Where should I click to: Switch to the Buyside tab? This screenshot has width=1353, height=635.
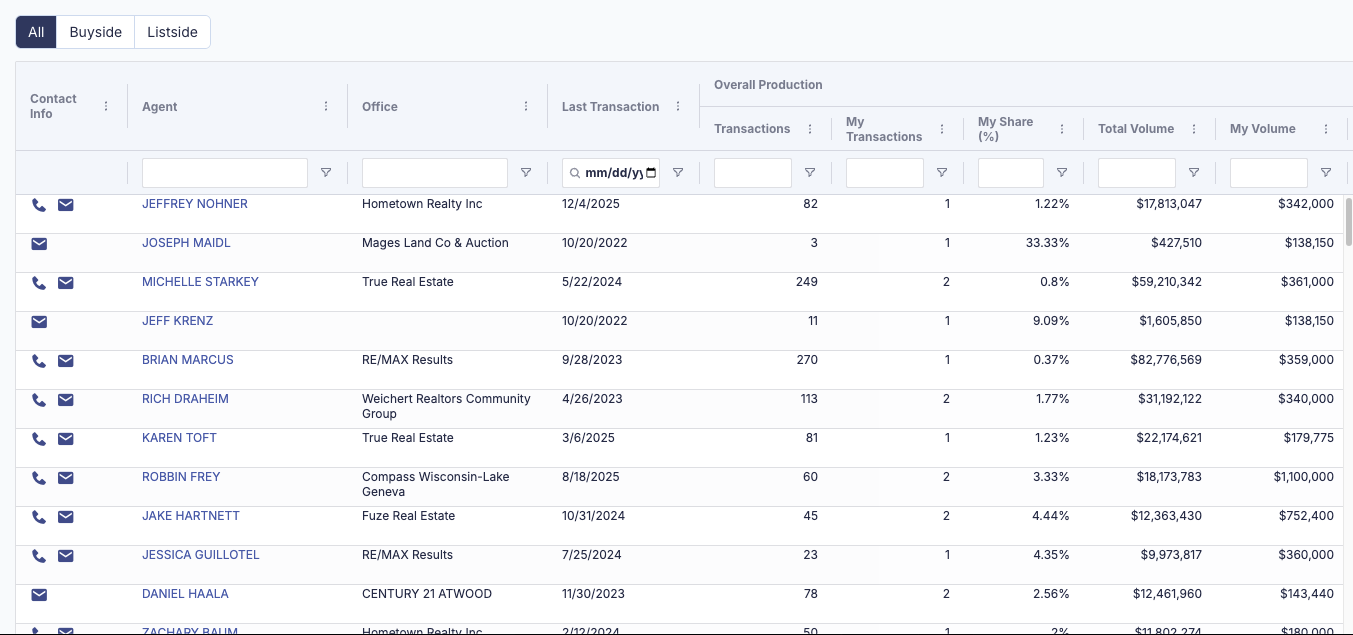pos(96,32)
